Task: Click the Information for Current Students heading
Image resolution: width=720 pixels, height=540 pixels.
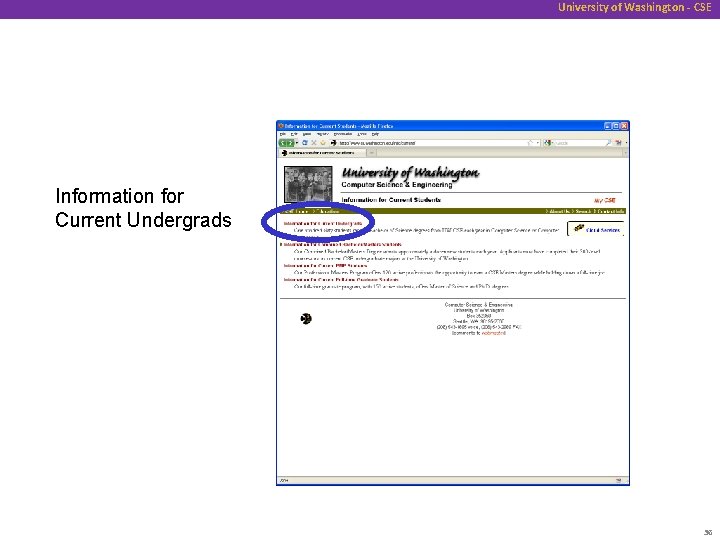Action: pyautogui.click(x=391, y=200)
